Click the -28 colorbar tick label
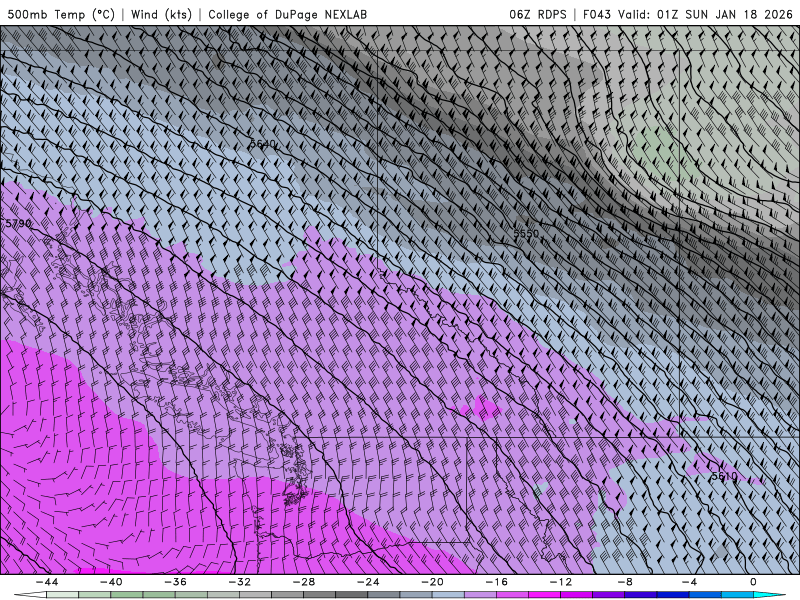800x600 pixels. 304,582
